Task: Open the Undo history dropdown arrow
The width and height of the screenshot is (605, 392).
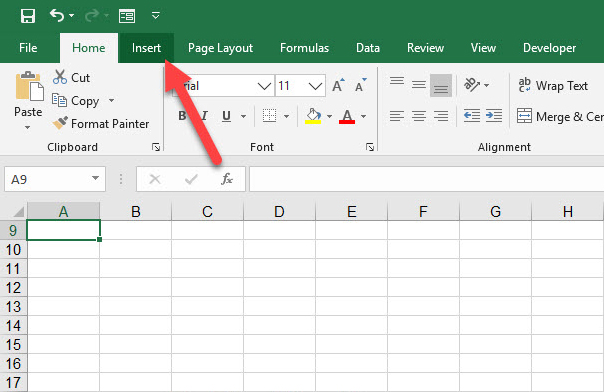Action: [x=72, y=16]
